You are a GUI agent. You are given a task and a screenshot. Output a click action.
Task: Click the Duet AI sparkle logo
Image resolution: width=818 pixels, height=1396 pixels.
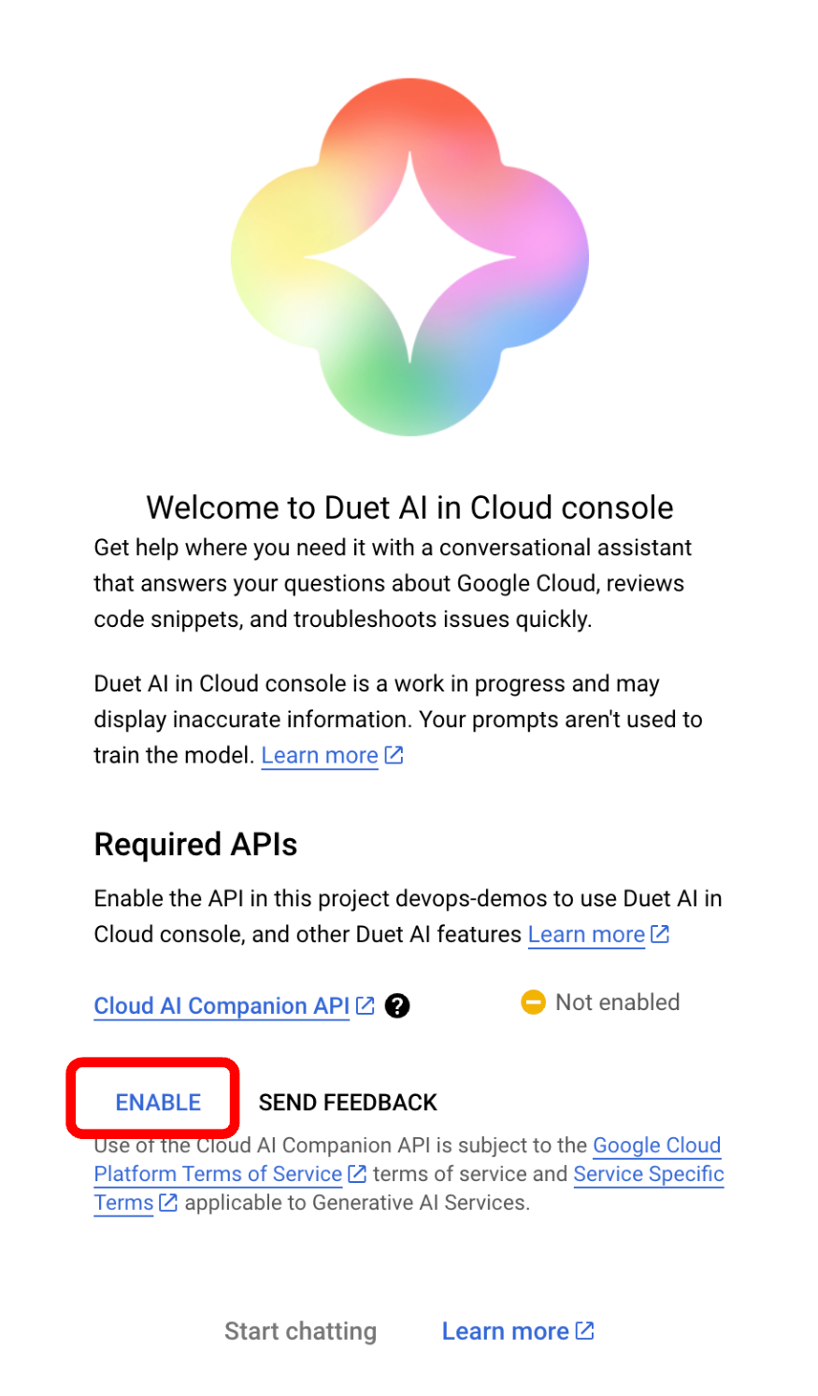(410, 258)
